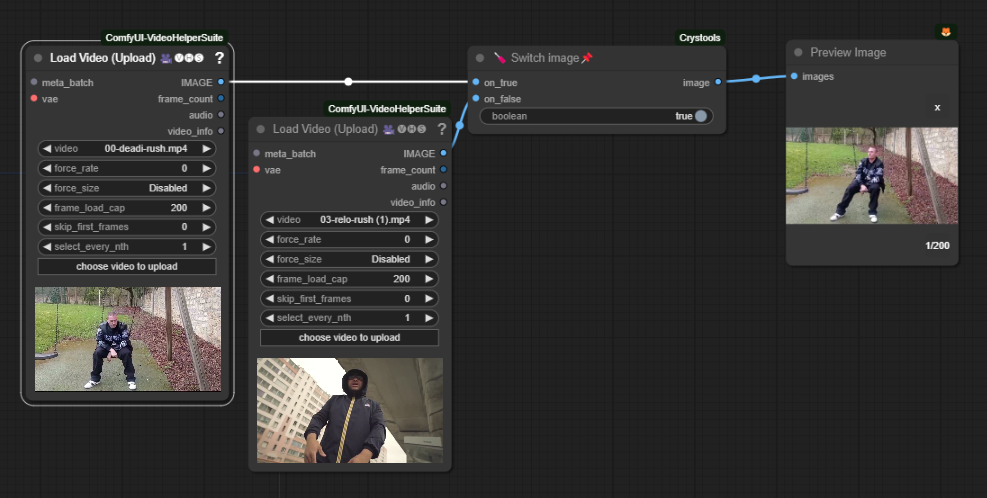Click the ComfyUI-VideoHelperSuite badge above first node
987x498 pixels.
(164, 38)
